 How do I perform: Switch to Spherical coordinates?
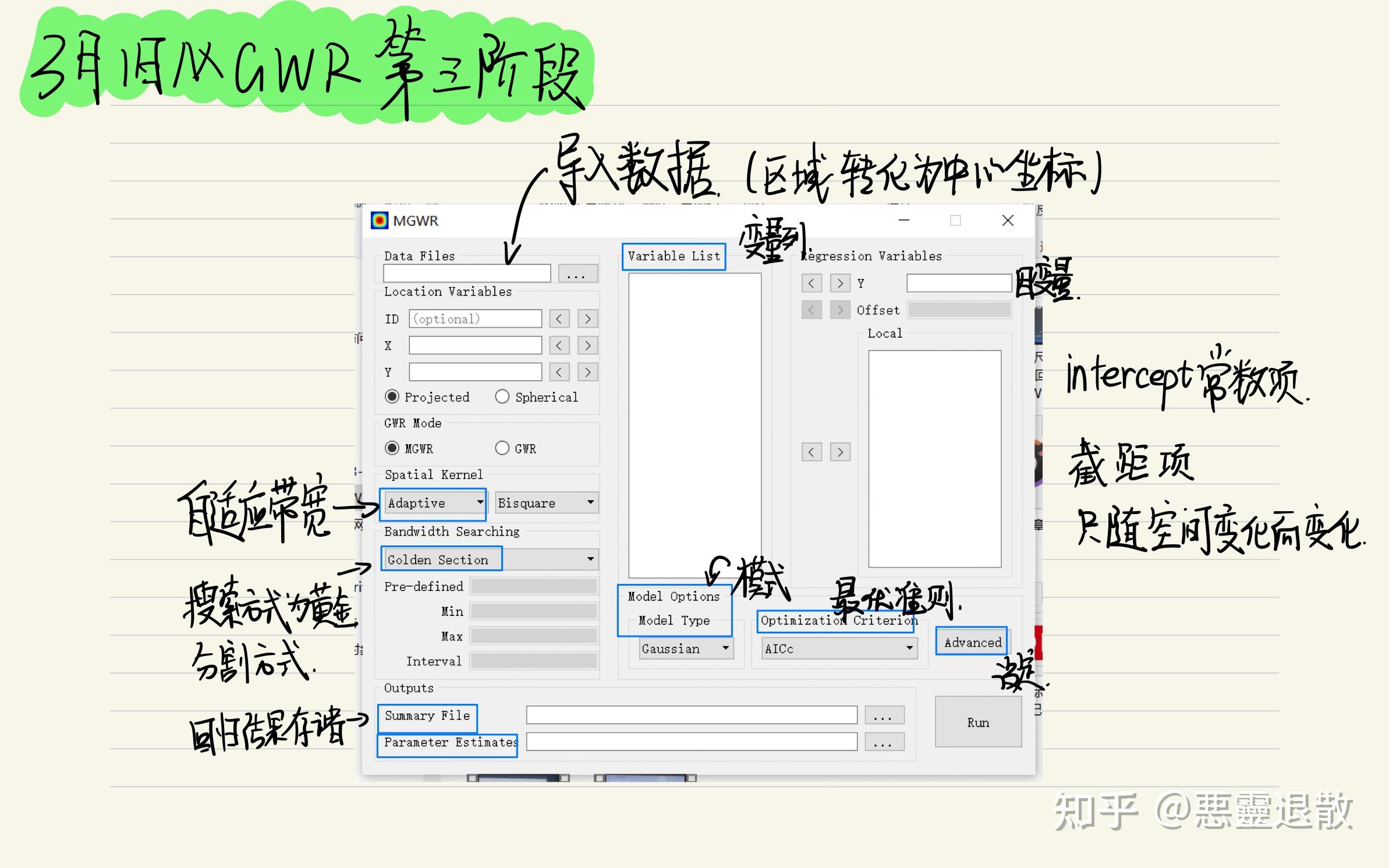click(x=502, y=396)
